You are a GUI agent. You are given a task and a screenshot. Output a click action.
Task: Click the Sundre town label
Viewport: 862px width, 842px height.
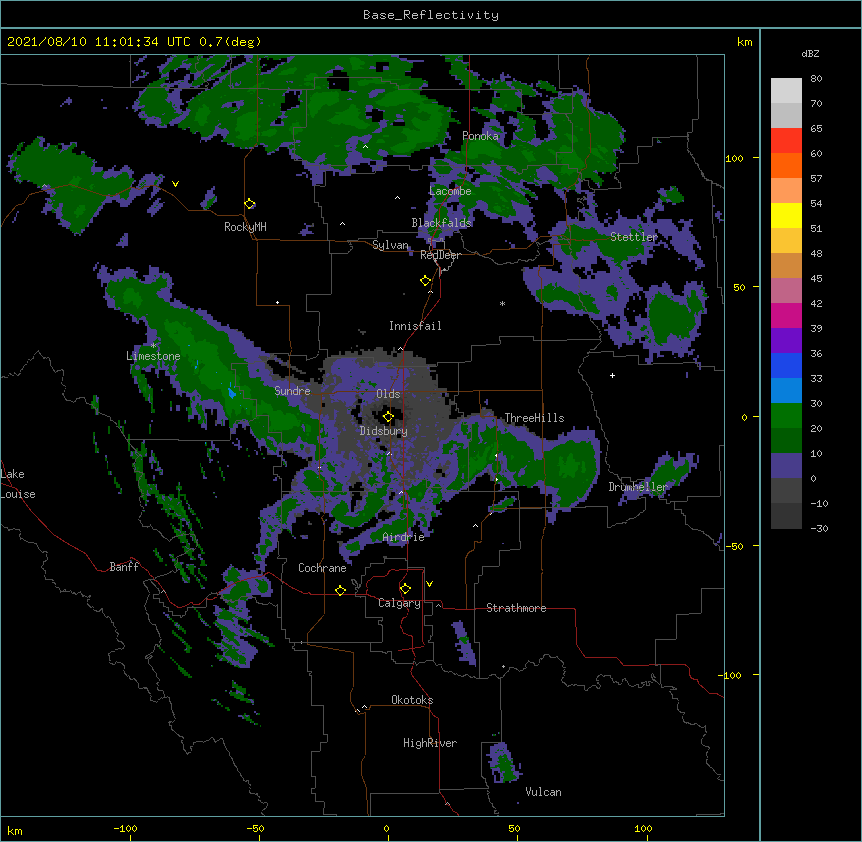click(x=292, y=391)
